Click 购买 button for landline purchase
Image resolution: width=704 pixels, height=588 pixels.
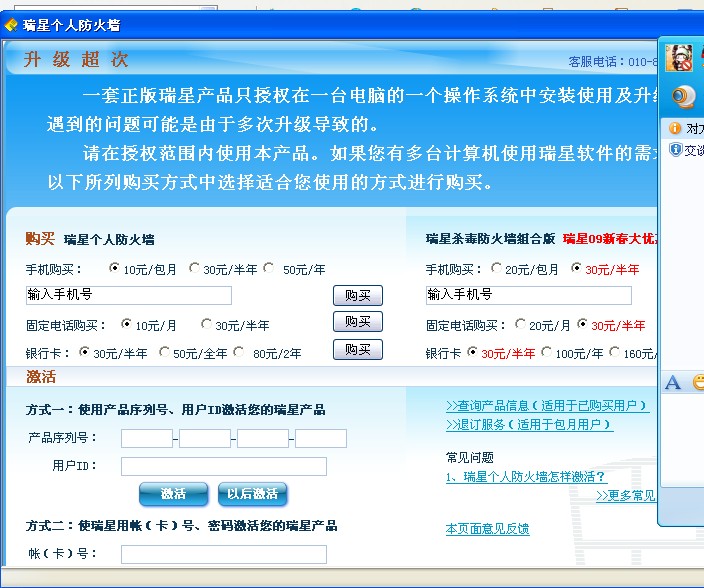(358, 321)
